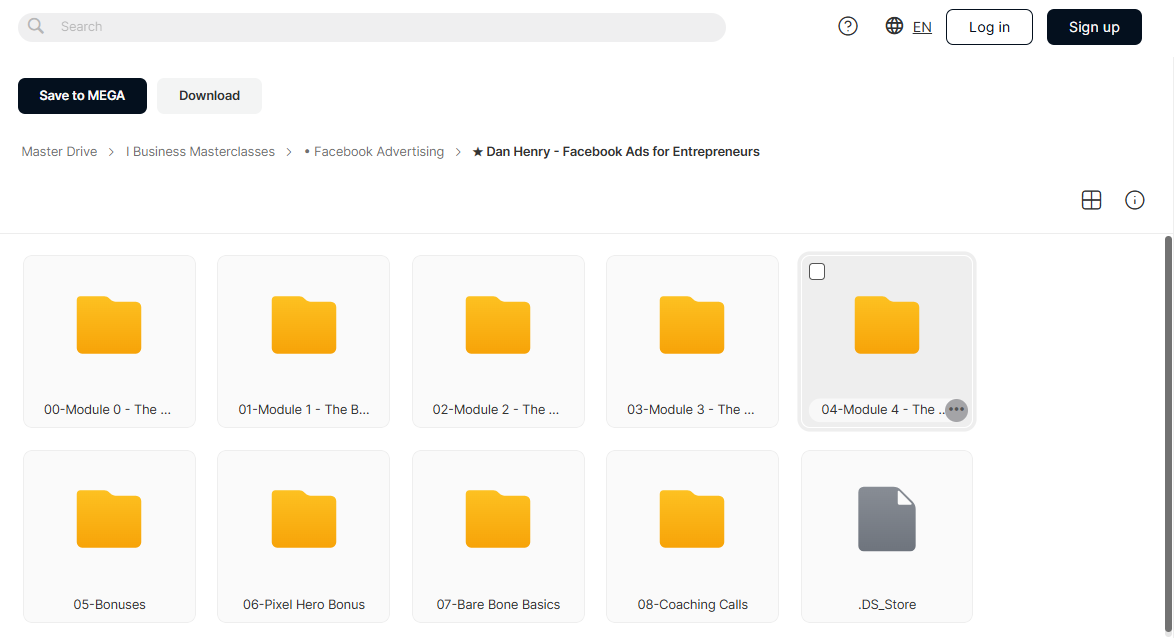Open the 08-Coaching Calls folder icon
Viewport: 1174px width, 638px height.
click(x=692, y=519)
